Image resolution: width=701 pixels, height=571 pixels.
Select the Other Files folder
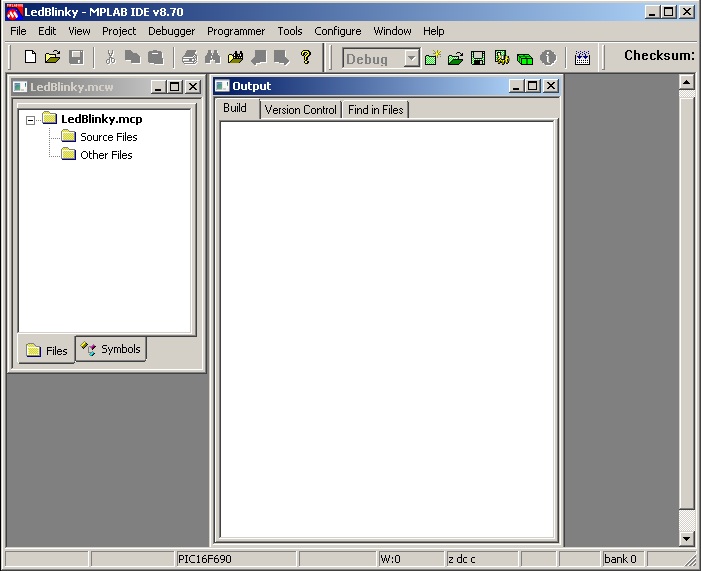click(105, 155)
